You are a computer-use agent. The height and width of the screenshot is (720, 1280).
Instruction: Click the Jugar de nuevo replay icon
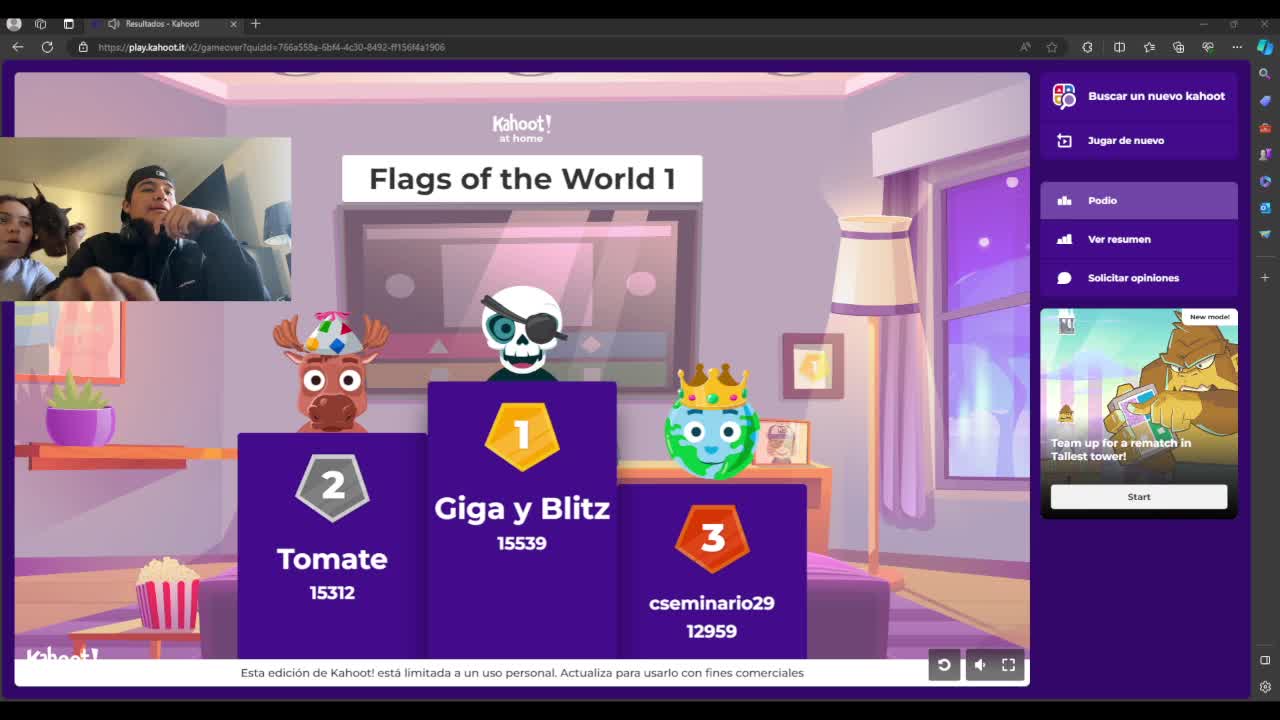point(1064,141)
